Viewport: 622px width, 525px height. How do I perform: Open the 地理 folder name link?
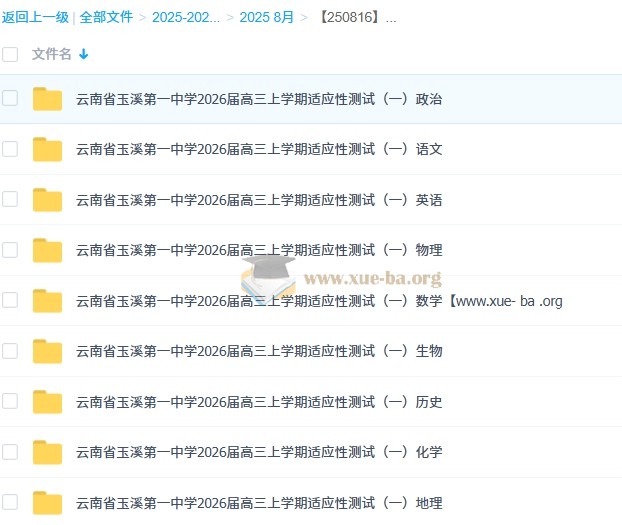[x=259, y=503]
